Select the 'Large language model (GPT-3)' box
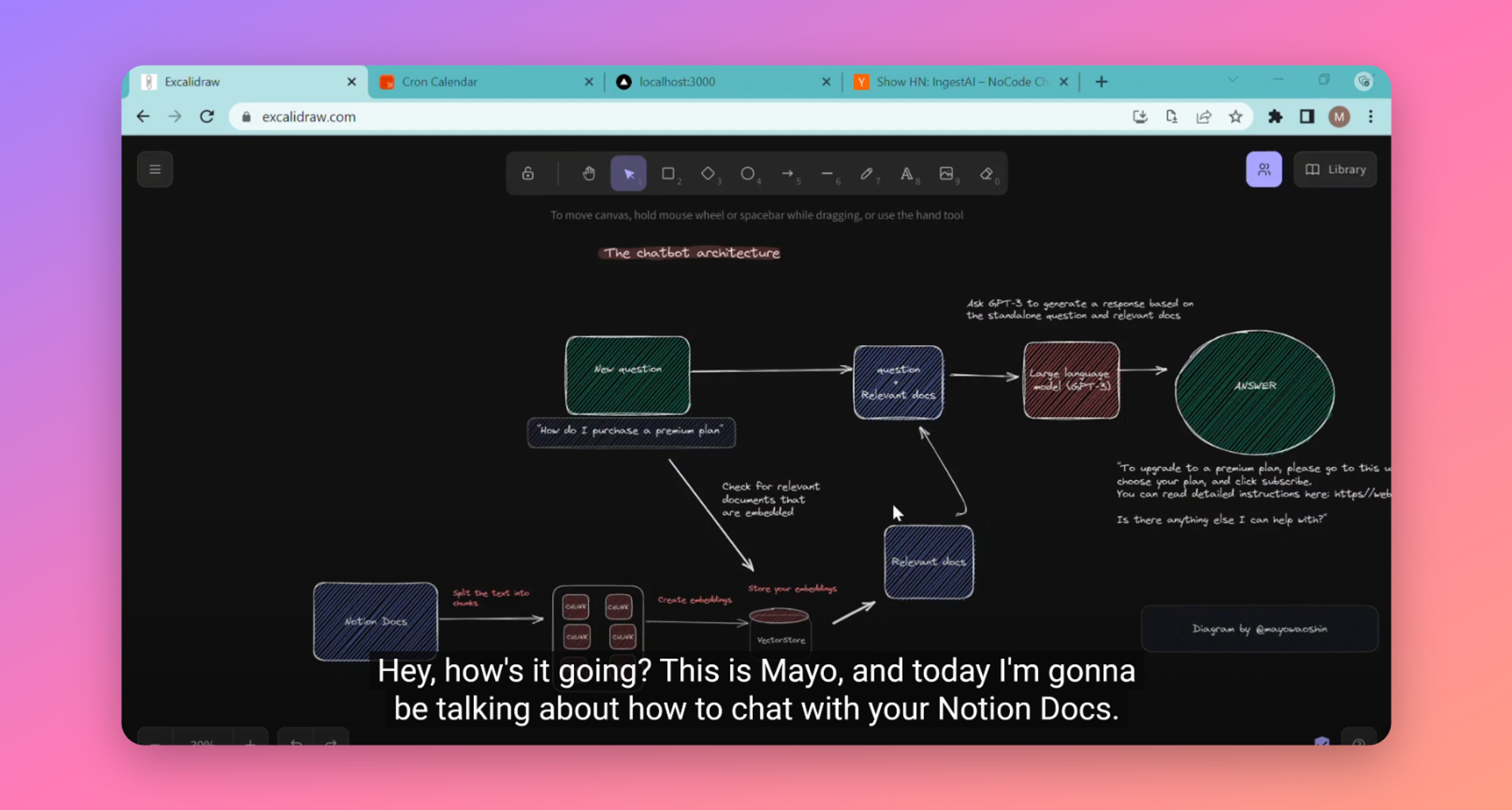This screenshot has width=1512, height=810. [1071, 380]
